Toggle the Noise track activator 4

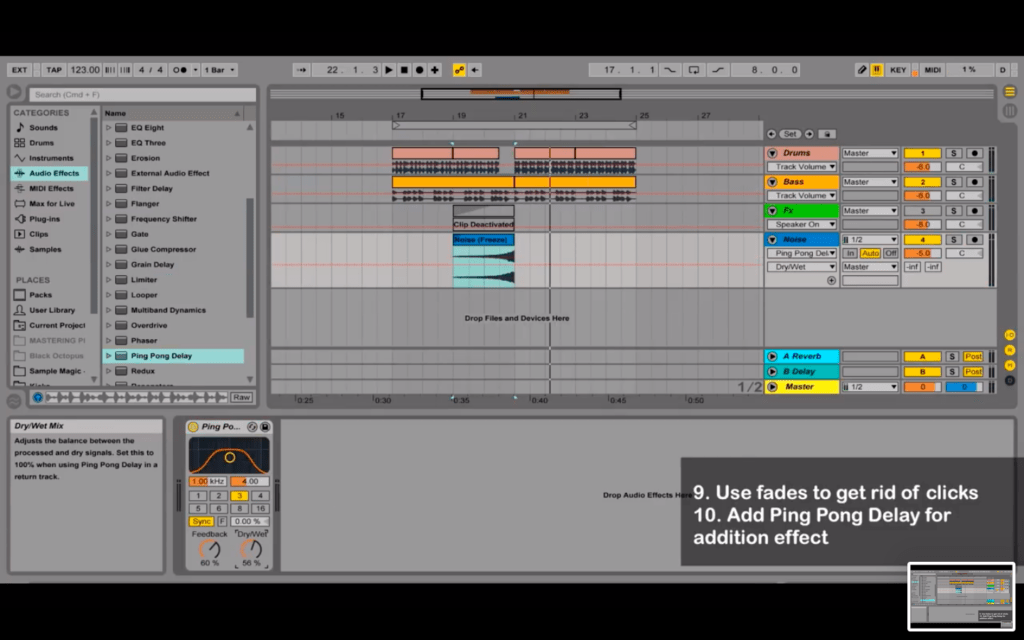(922, 239)
